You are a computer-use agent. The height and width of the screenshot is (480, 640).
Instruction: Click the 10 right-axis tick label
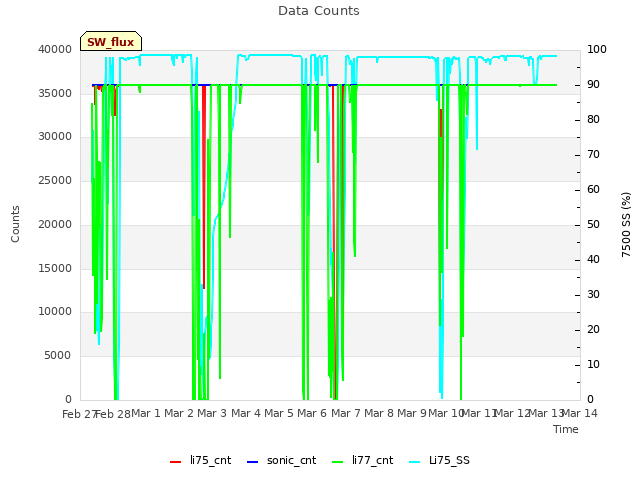(x=593, y=364)
